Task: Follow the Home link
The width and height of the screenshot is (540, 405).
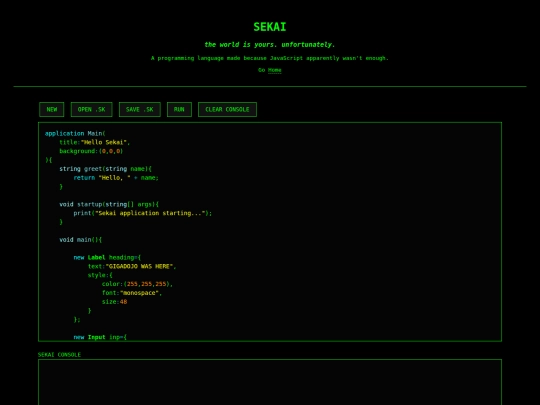Action: (274, 70)
